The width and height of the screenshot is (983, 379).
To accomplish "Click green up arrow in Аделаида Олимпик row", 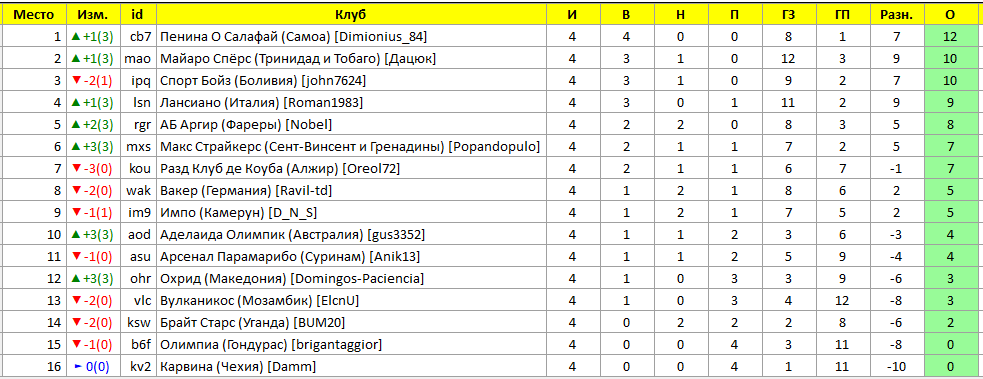I will [x=76, y=234].
